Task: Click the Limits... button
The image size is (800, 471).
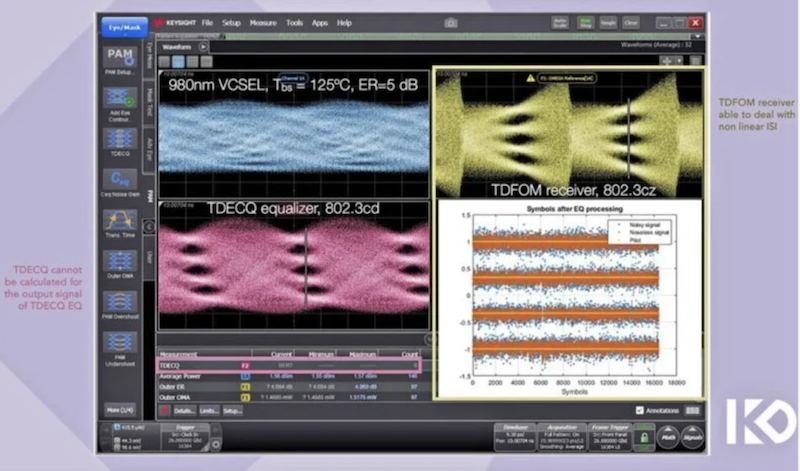Action: (x=209, y=411)
